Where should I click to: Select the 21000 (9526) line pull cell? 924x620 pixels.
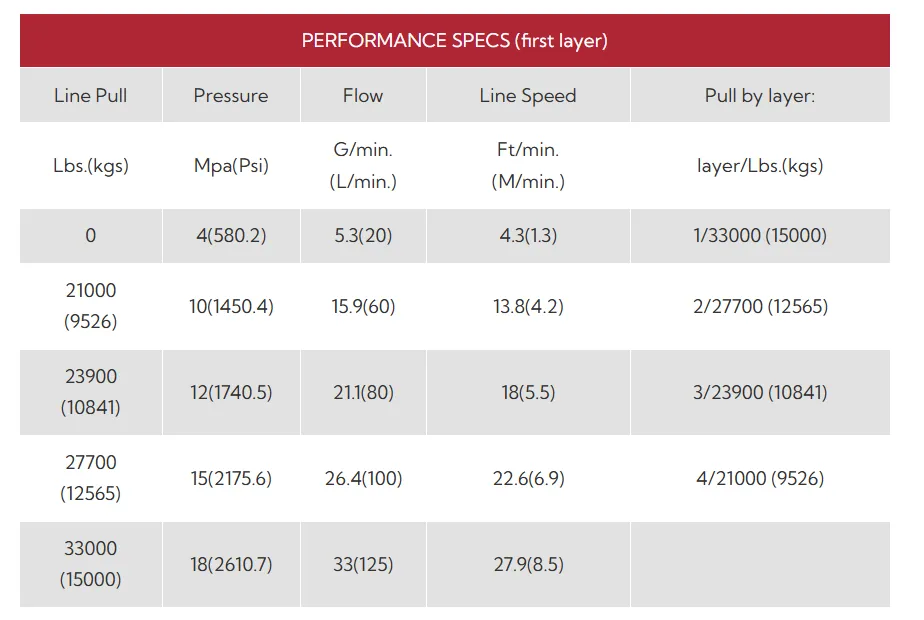[x=91, y=306]
